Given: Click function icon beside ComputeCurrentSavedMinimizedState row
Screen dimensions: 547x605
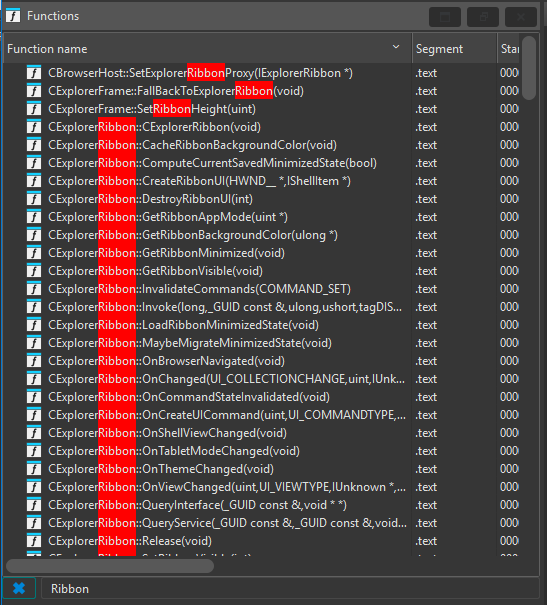Looking at the screenshot, I should point(34,163).
